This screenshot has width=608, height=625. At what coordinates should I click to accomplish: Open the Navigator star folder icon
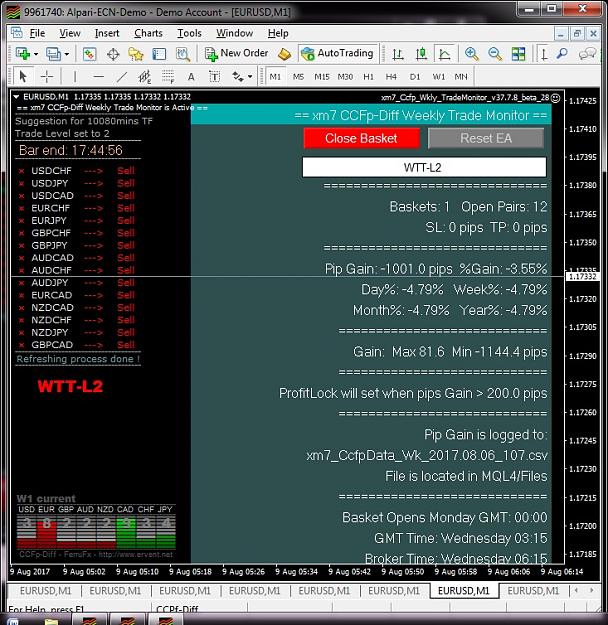136,54
